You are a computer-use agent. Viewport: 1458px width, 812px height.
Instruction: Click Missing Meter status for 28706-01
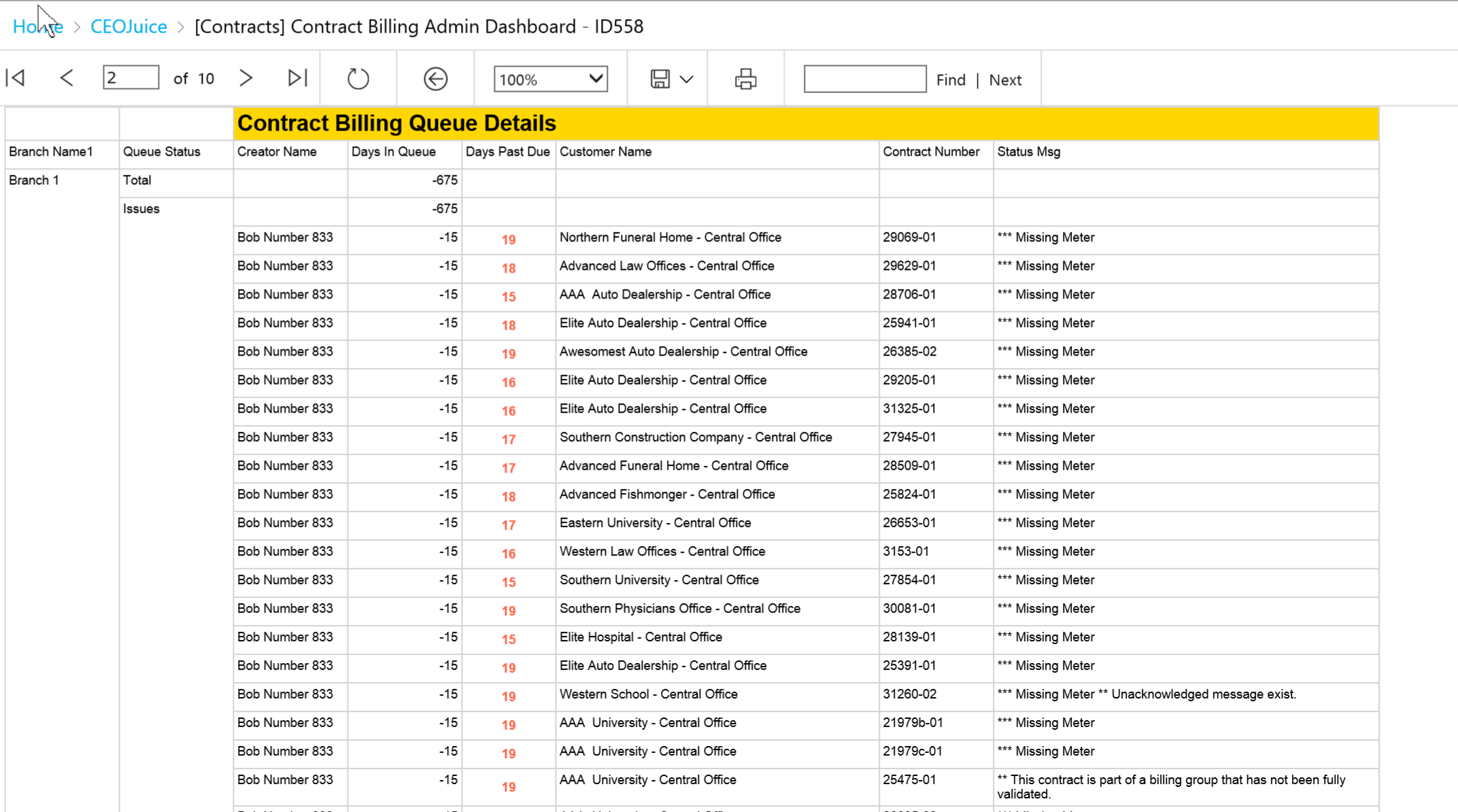coord(1046,294)
